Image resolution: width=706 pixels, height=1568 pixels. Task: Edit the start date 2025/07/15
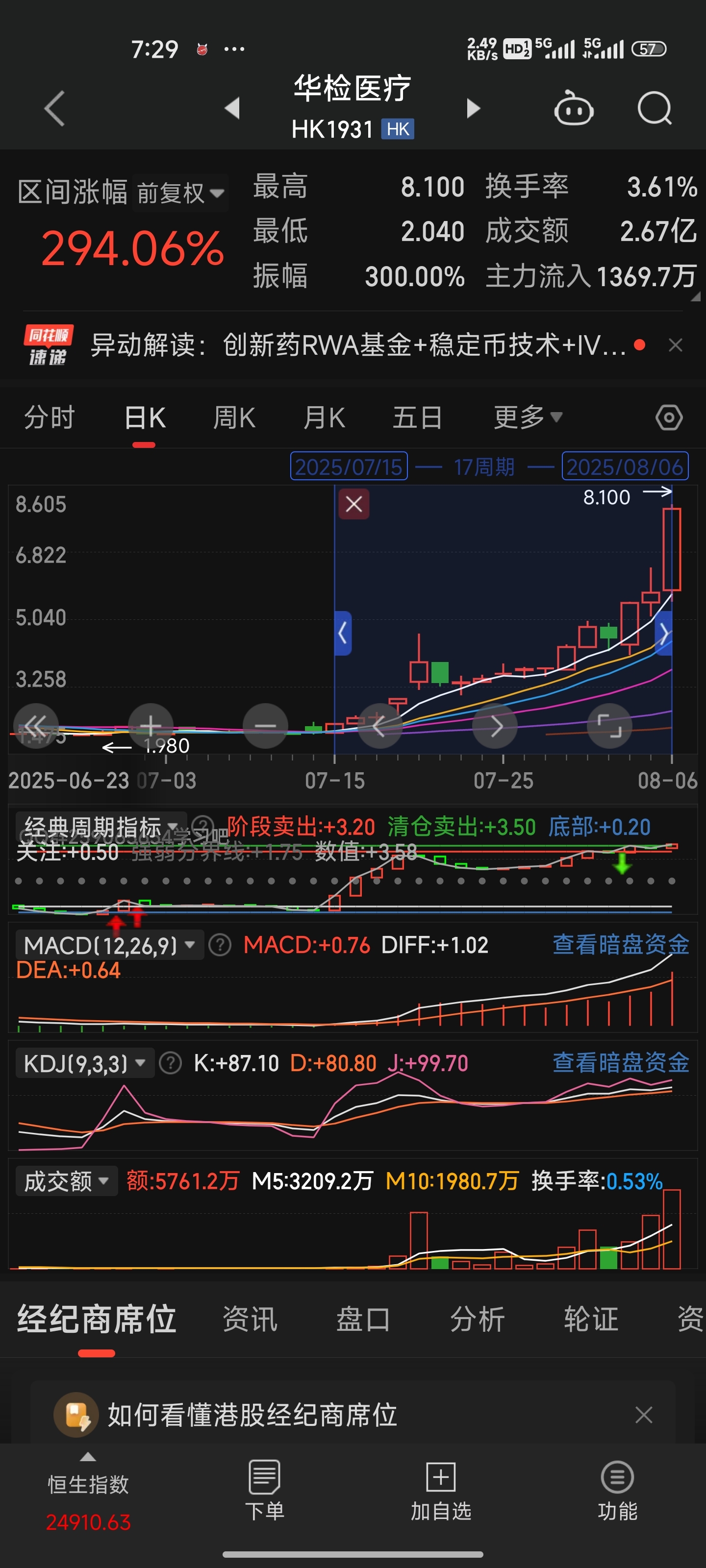click(349, 466)
